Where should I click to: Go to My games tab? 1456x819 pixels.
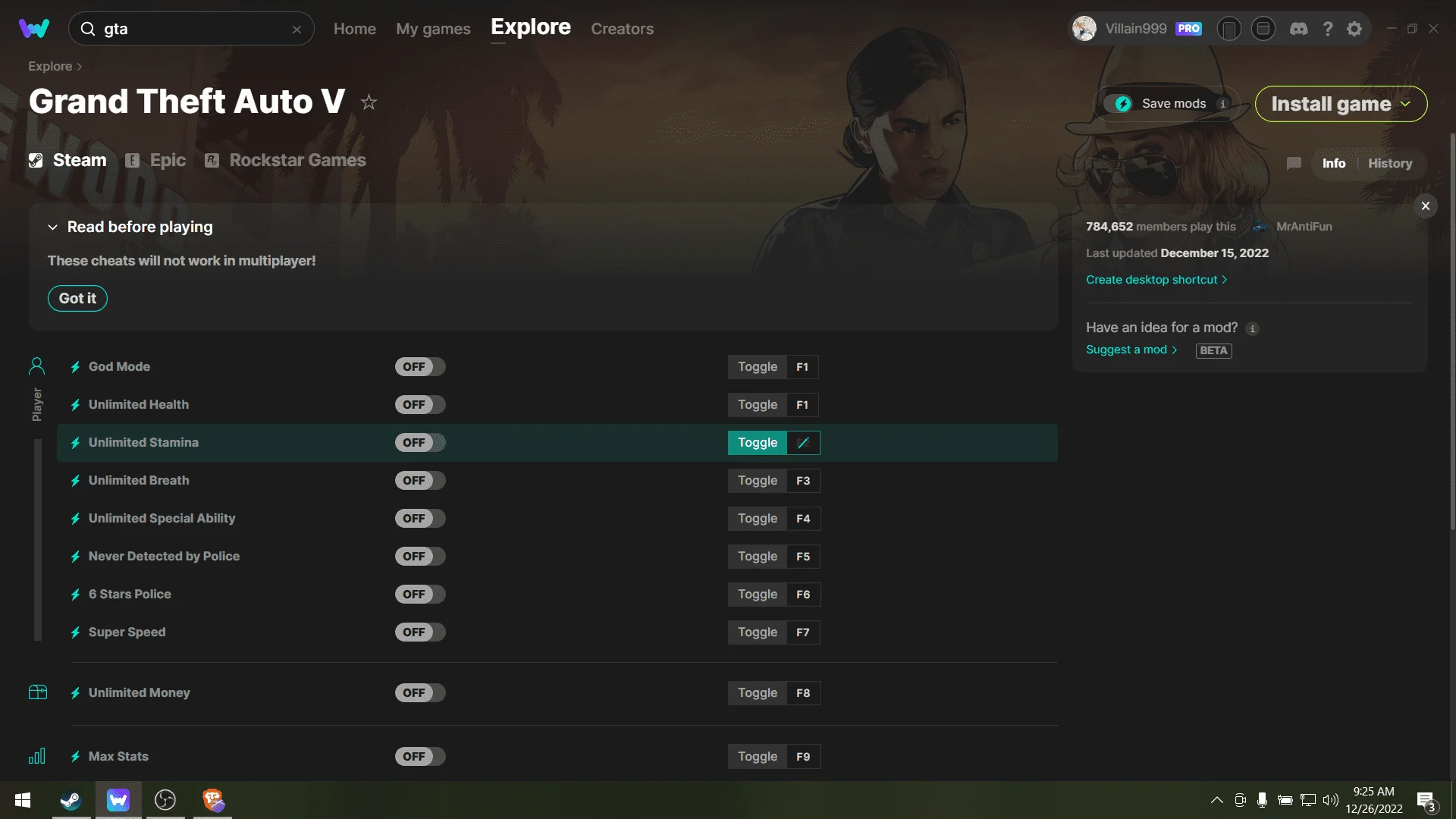(433, 29)
